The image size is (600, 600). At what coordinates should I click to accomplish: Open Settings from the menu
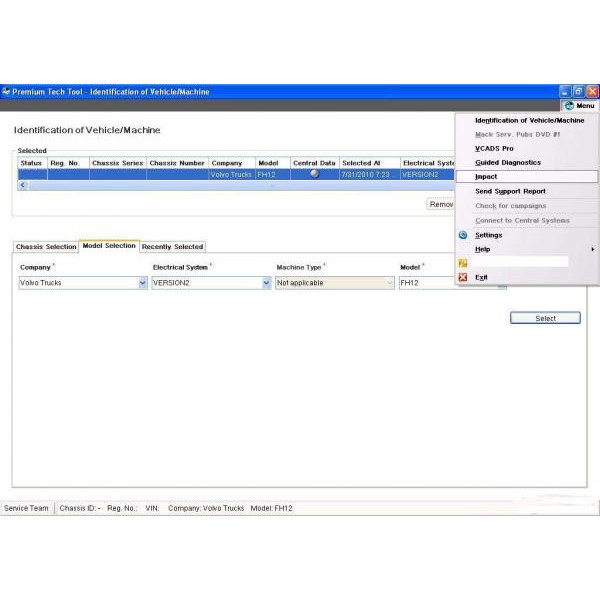click(488, 235)
